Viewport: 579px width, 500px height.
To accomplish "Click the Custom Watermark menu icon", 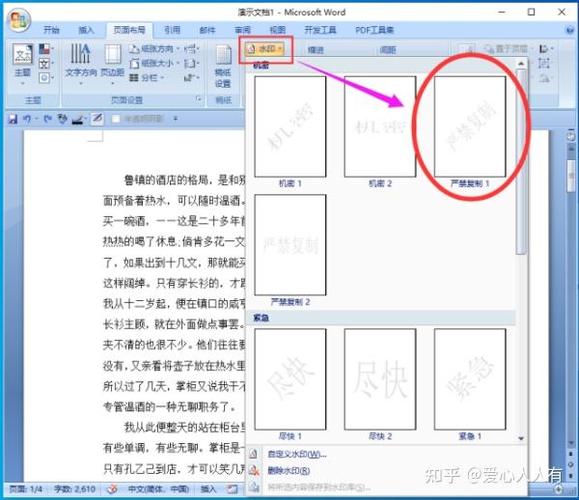I will pos(254,454).
